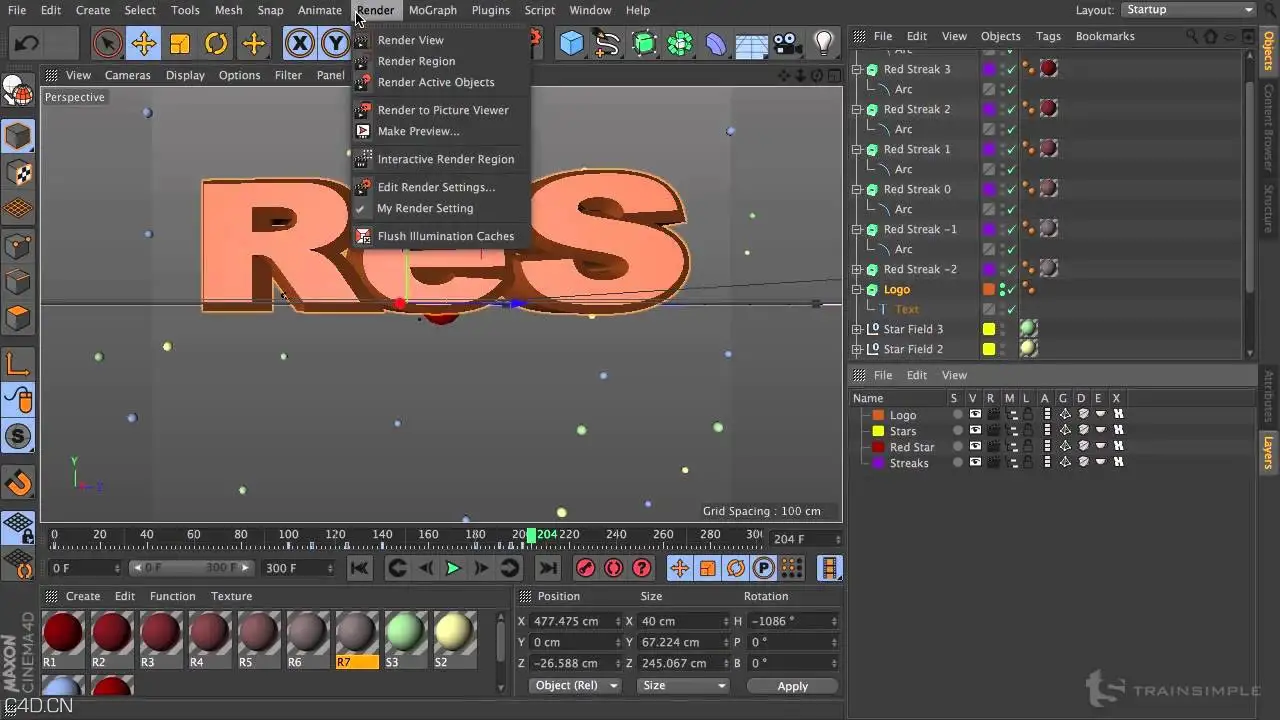Select the Rotate tool
This screenshot has height=720, width=1280.
pyautogui.click(x=216, y=44)
